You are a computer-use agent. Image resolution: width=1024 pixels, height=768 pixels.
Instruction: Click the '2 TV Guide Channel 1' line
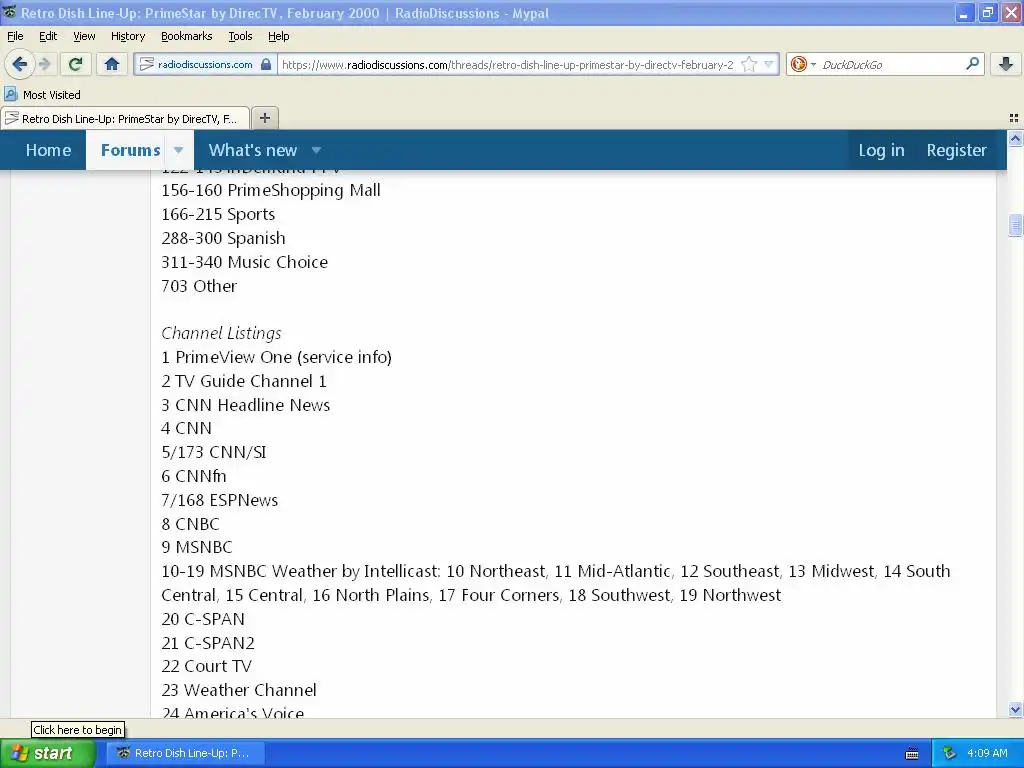[x=244, y=381]
